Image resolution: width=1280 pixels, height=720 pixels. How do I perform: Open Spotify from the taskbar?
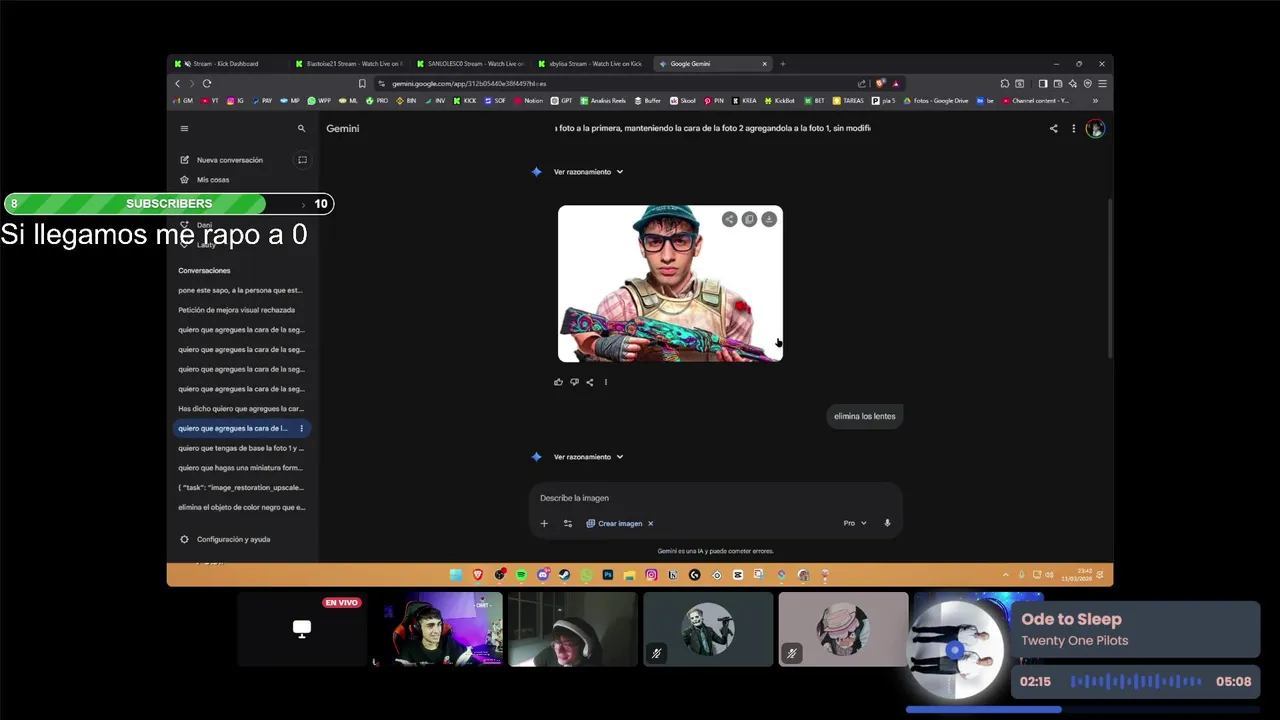point(521,575)
